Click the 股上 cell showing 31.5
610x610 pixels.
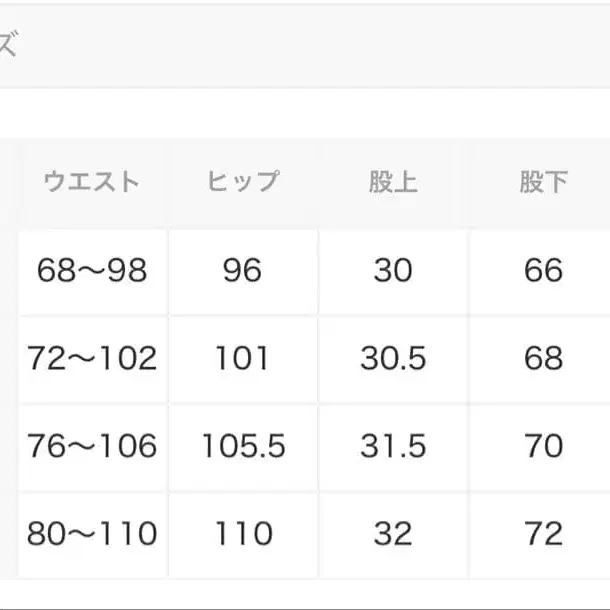point(393,446)
